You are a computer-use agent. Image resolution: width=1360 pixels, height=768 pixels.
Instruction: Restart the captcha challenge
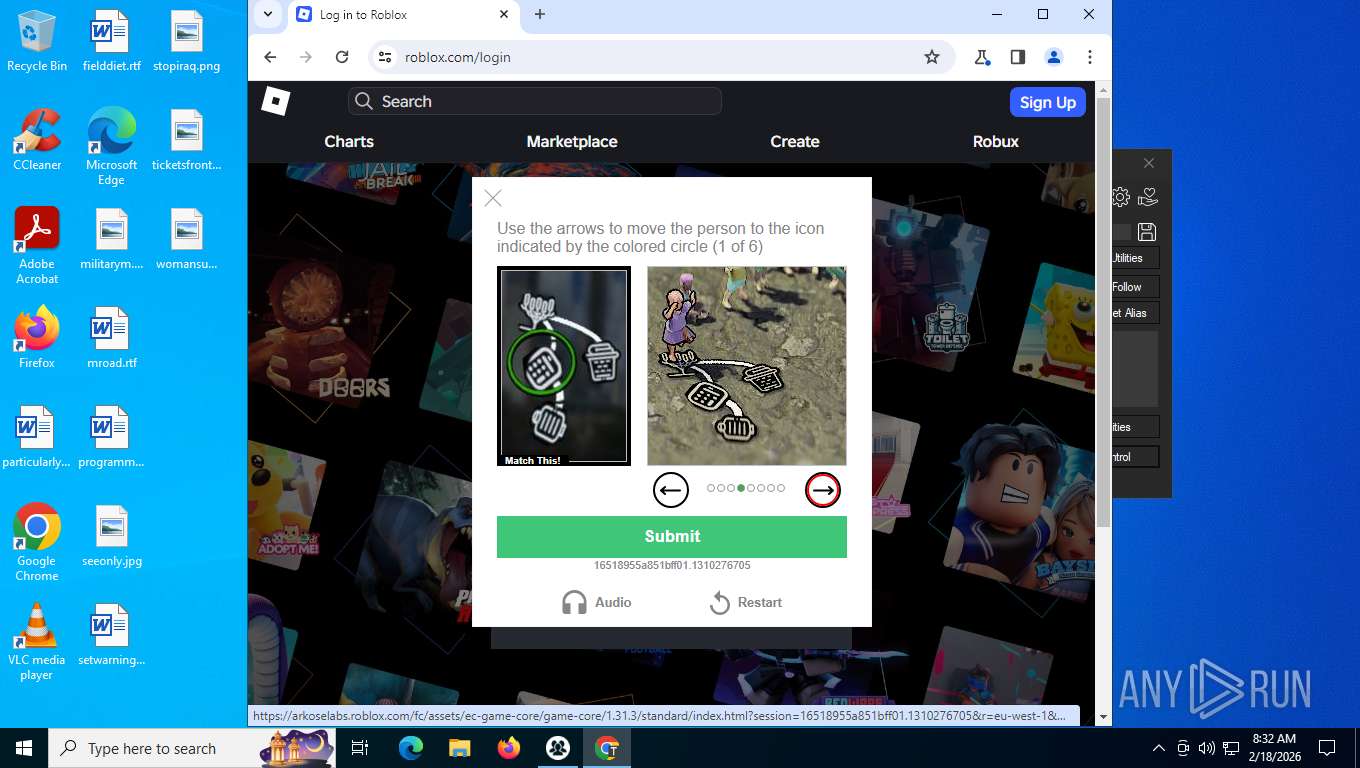(x=746, y=602)
